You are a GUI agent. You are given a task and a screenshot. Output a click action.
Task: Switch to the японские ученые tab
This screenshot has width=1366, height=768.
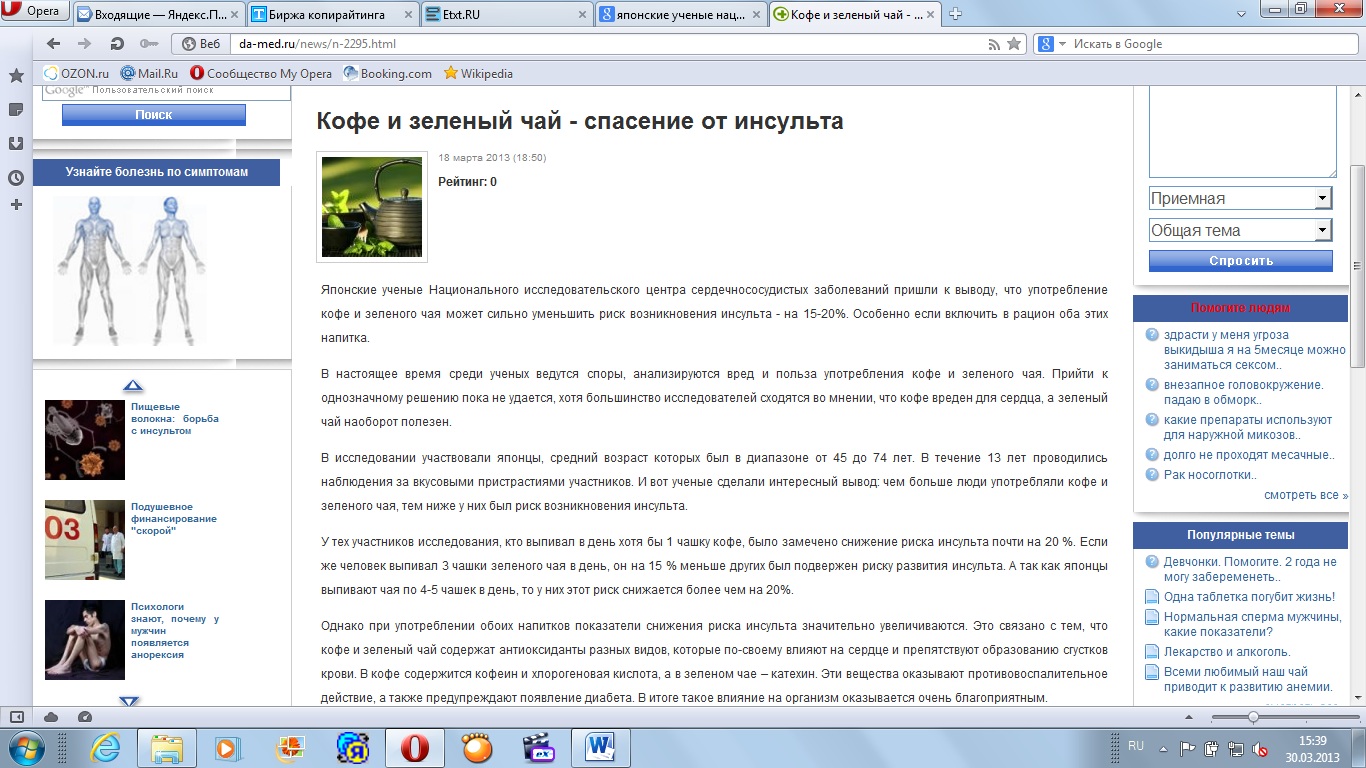click(679, 14)
